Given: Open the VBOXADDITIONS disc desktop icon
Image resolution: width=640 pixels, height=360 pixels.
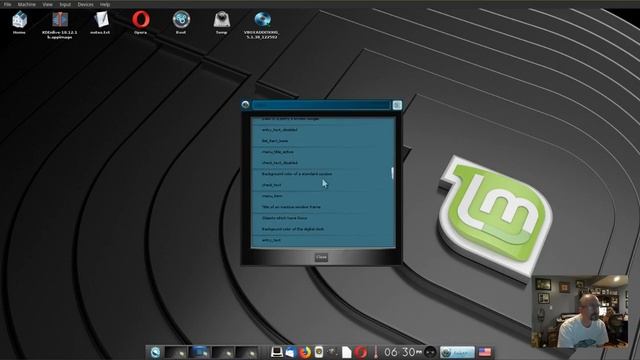Looking at the screenshot, I should 262,24.
